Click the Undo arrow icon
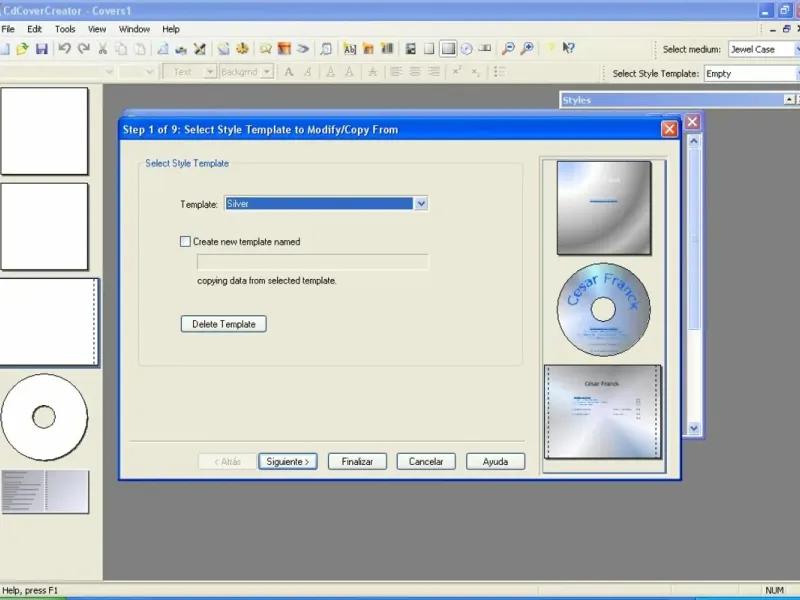800x600 pixels. 65,49
